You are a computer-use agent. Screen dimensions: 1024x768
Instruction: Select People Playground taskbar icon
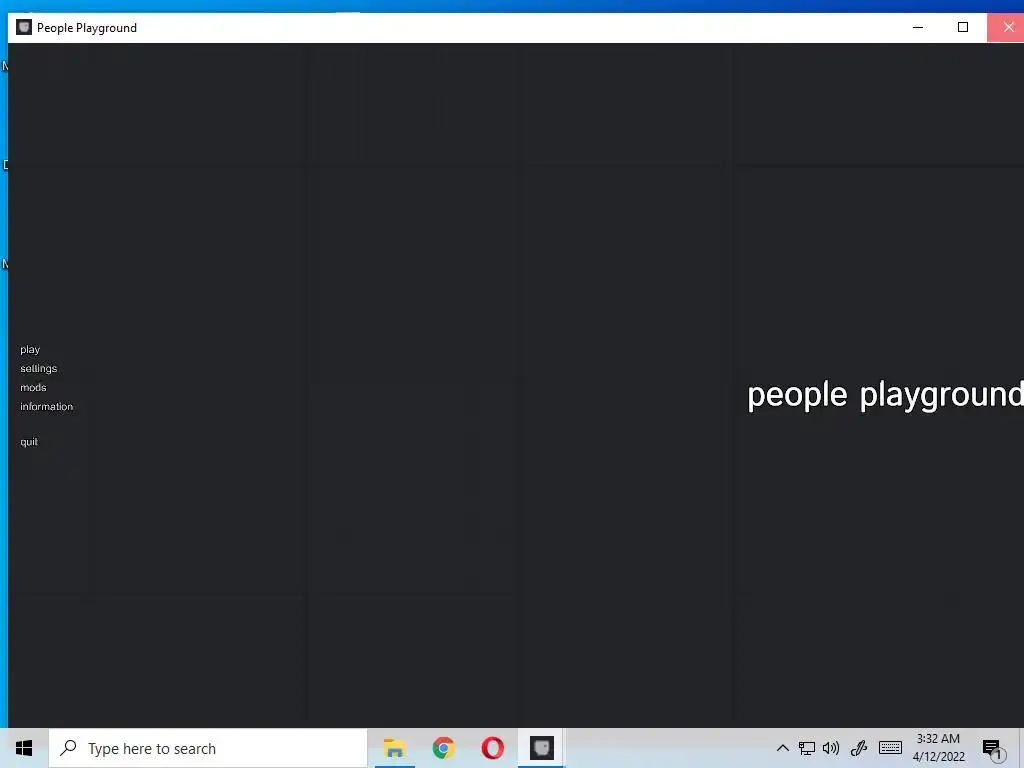point(541,748)
